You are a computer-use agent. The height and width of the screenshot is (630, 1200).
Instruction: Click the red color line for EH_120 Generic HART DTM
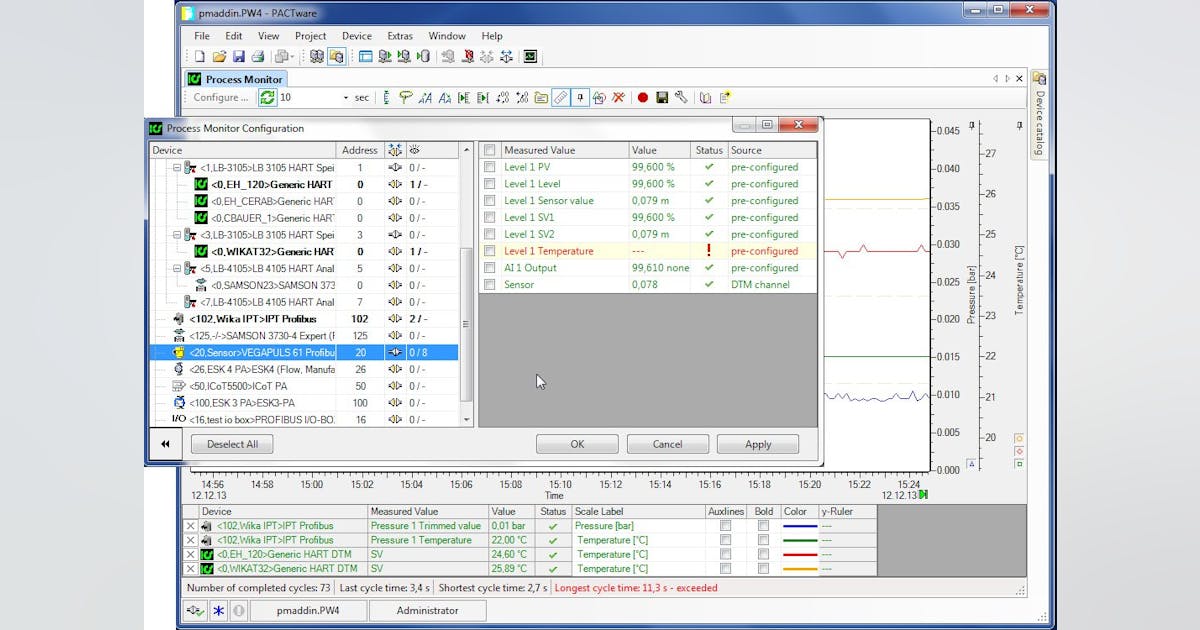(798, 554)
